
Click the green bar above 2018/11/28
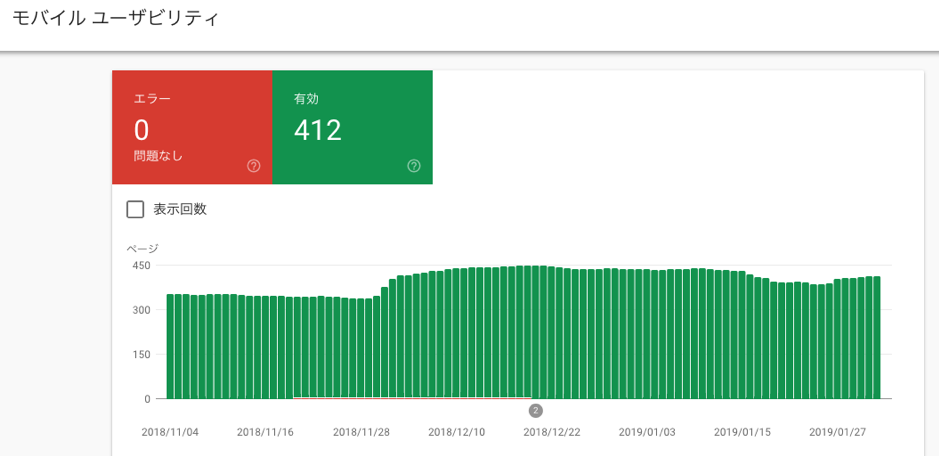(x=362, y=348)
